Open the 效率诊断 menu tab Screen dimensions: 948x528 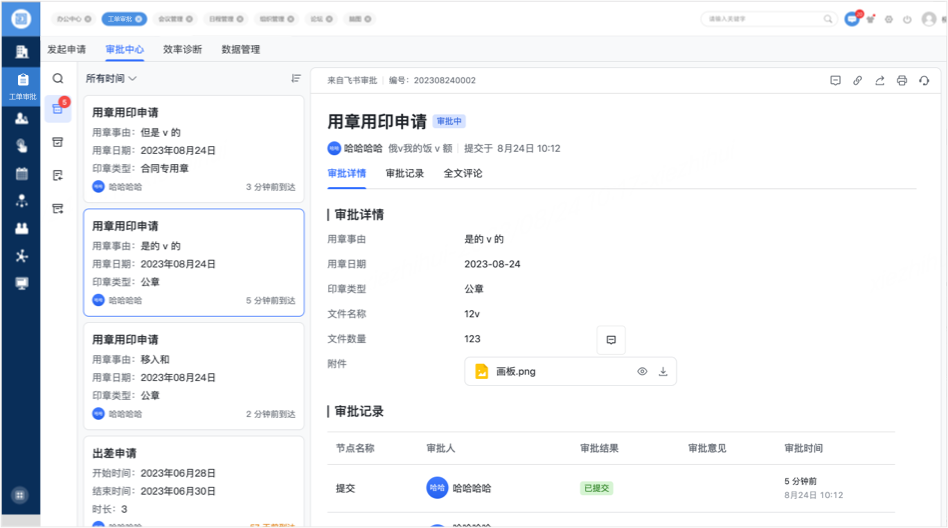coord(182,49)
